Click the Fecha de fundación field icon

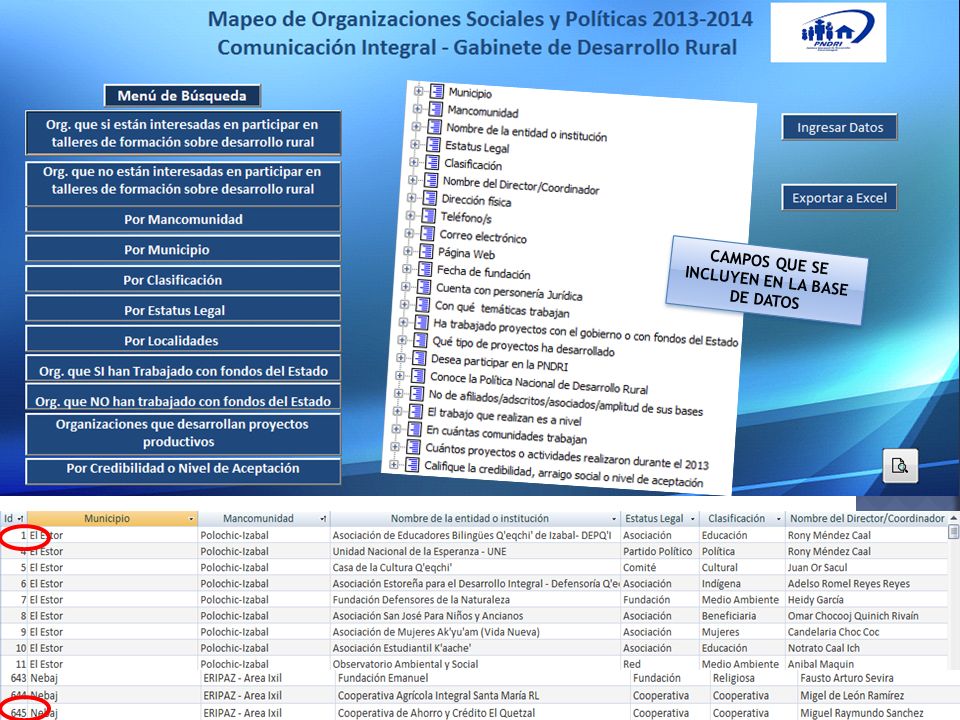[x=424, y=269]
